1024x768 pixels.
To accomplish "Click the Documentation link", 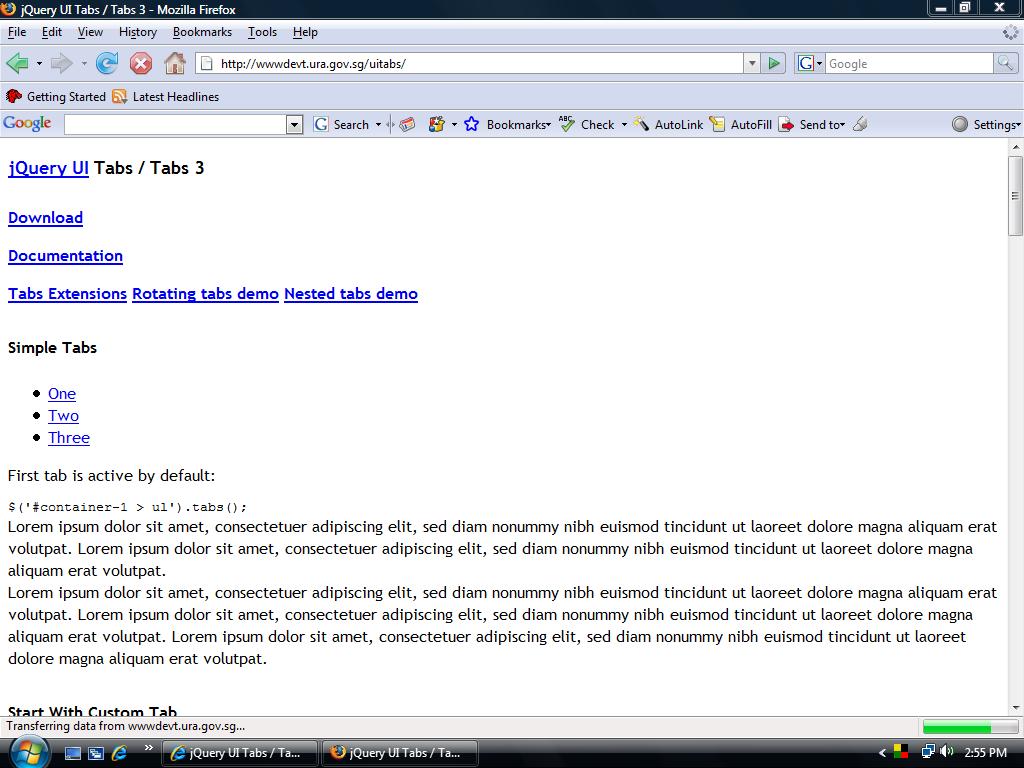I will click(65, 256).
